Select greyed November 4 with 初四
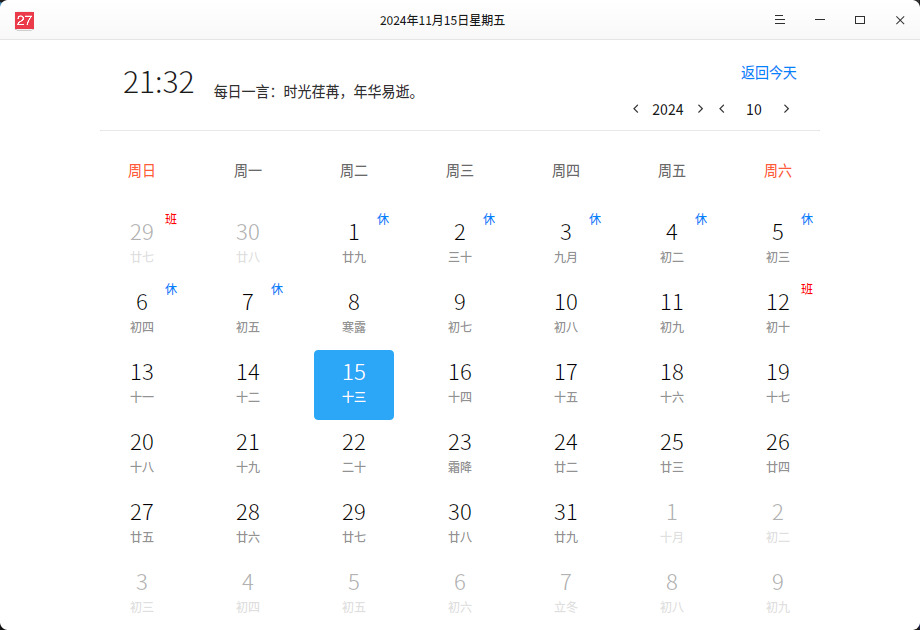This screenshot has height=630, width=920. 248,594
